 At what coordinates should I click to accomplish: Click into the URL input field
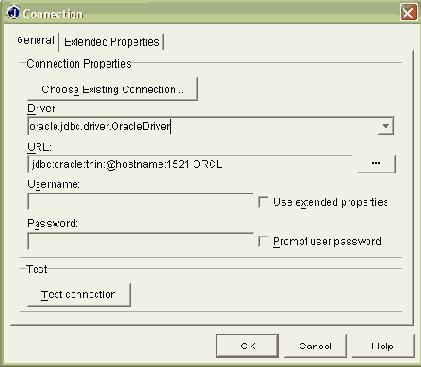(x=190, y=164)
